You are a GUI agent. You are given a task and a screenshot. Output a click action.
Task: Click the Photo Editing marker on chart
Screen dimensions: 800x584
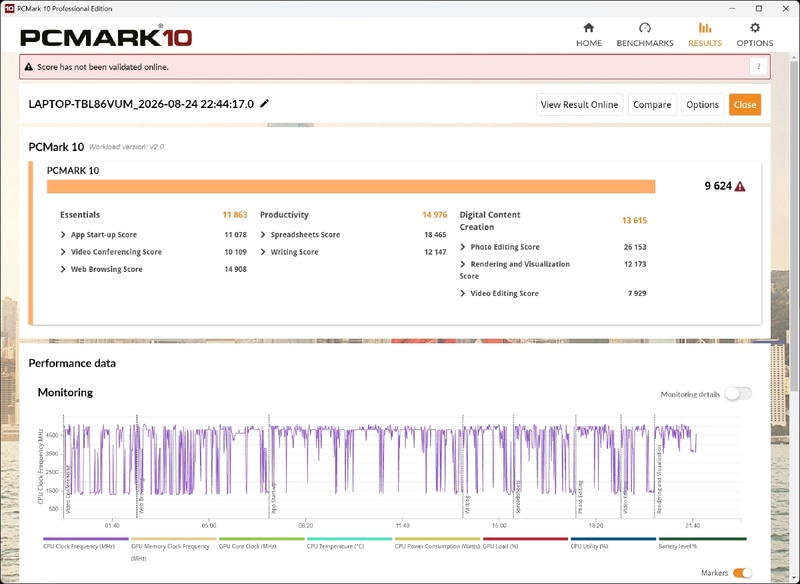point(580,497)
